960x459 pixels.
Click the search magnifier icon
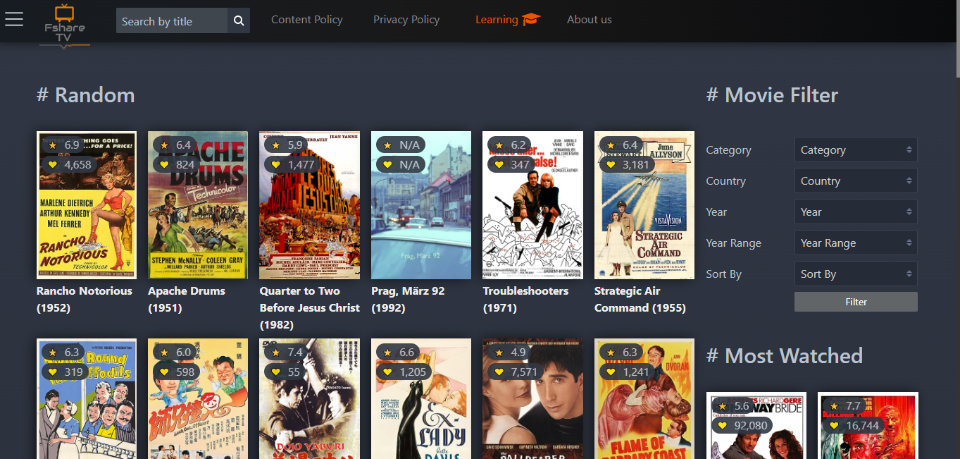pos(238,21)
